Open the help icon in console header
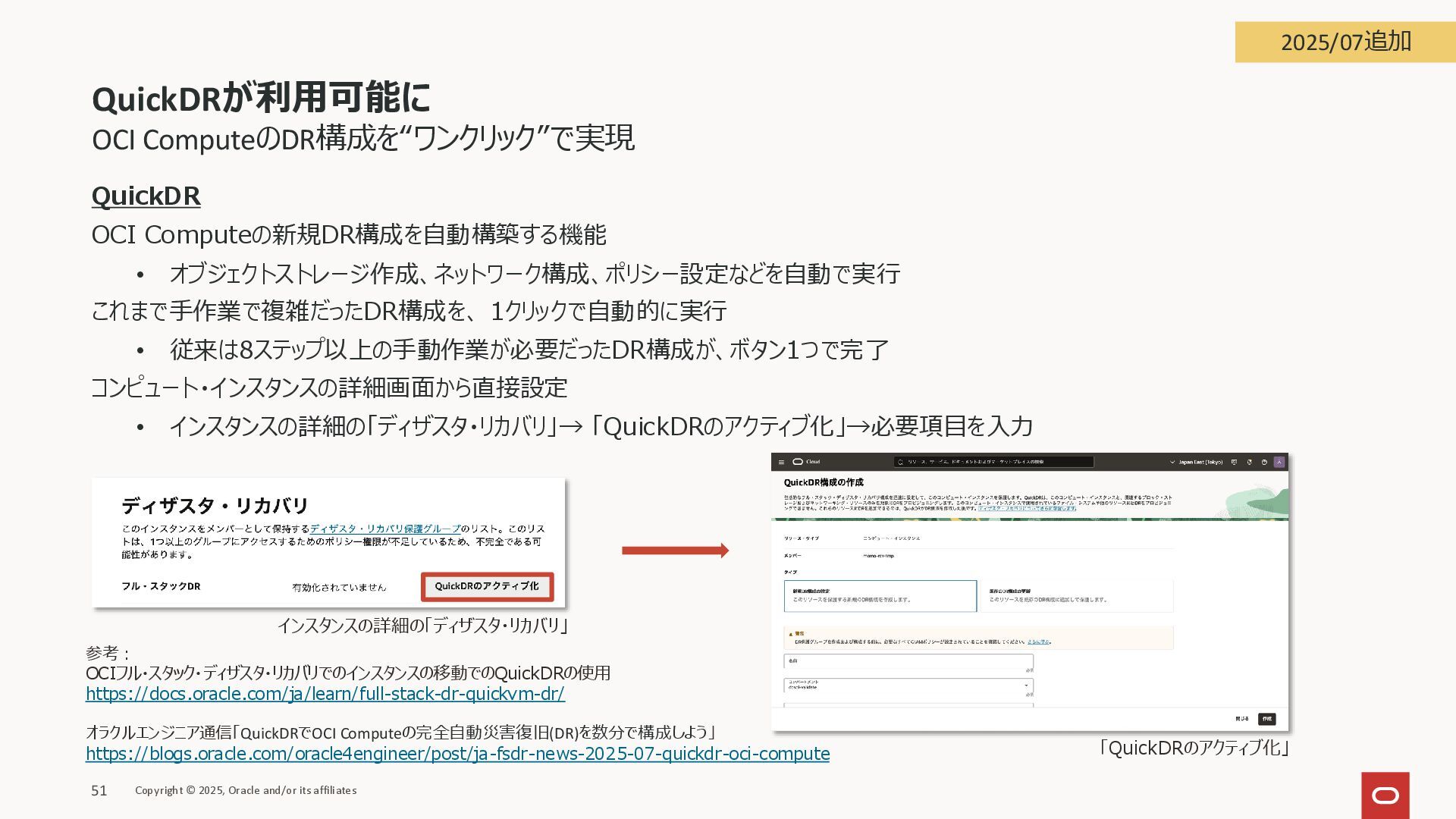This screenshot has width=1456, height=819. (x=1264, y=462)
